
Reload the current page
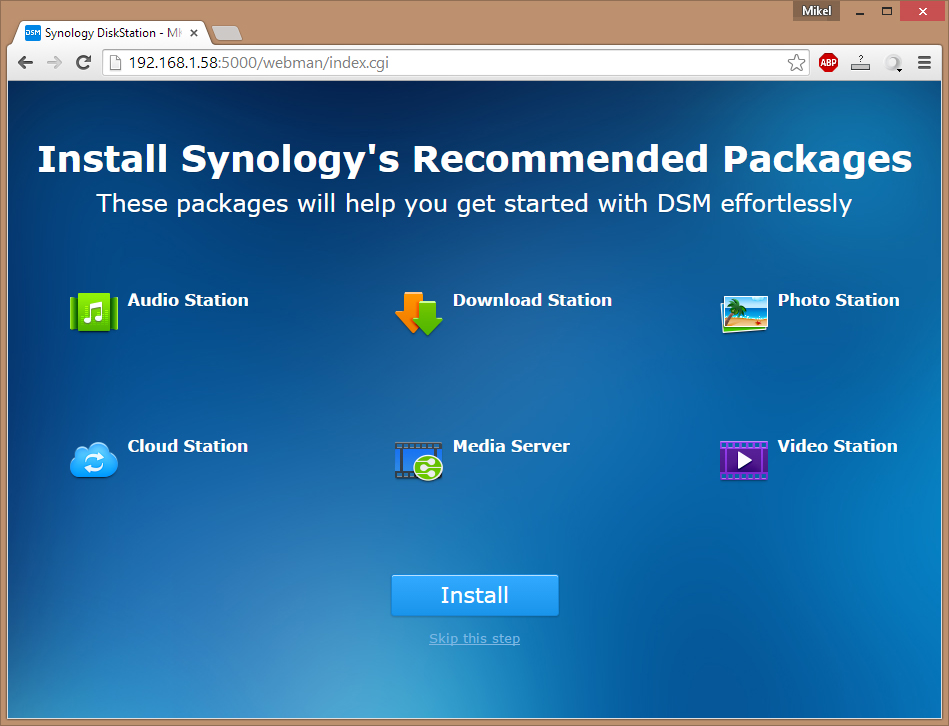point(84,62)
